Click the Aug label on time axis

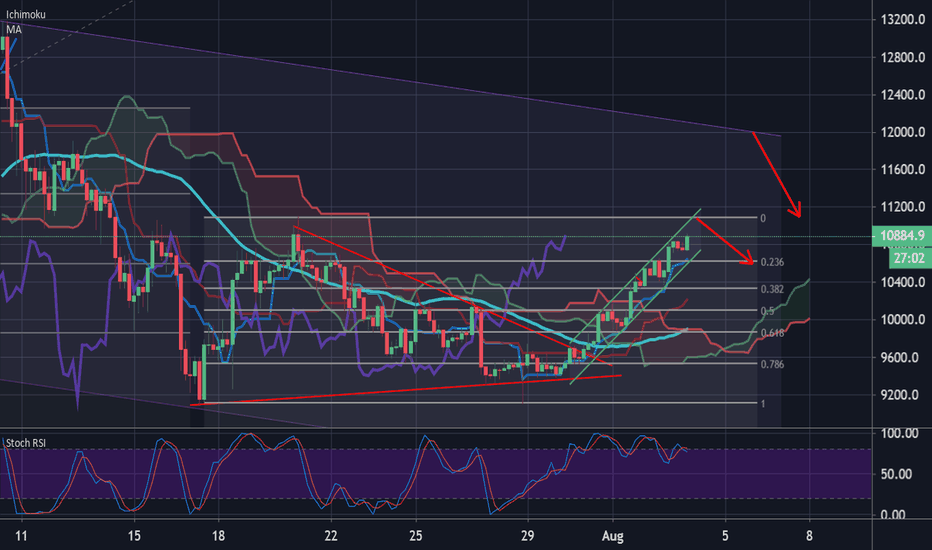pos(613,536)
